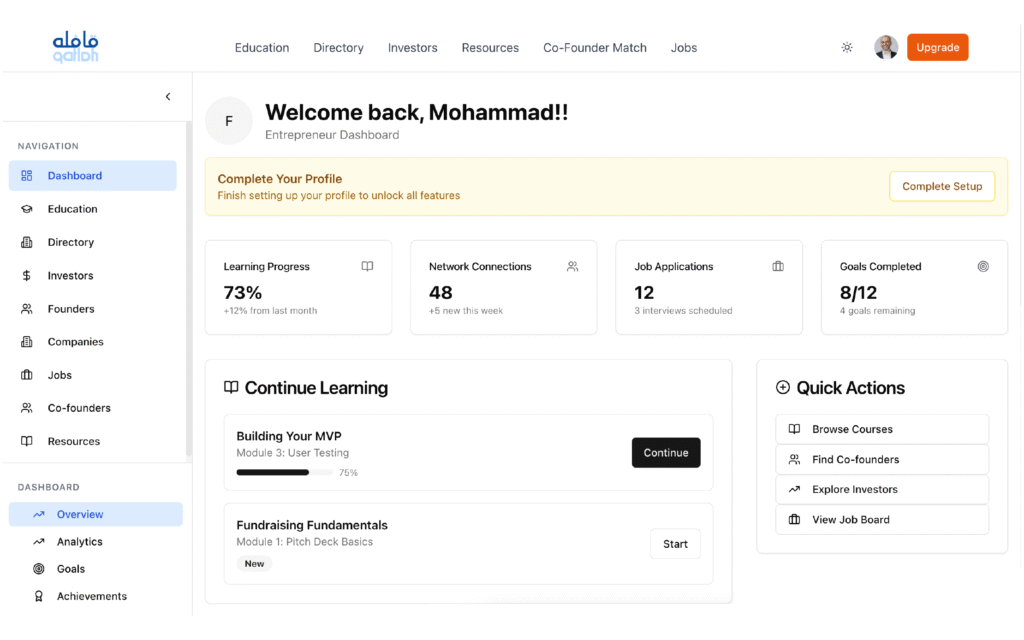Toggle the light/dark theme sun icon
Image resolution: width=1024 pixels, height=640 pixels.
click(847, 47)
